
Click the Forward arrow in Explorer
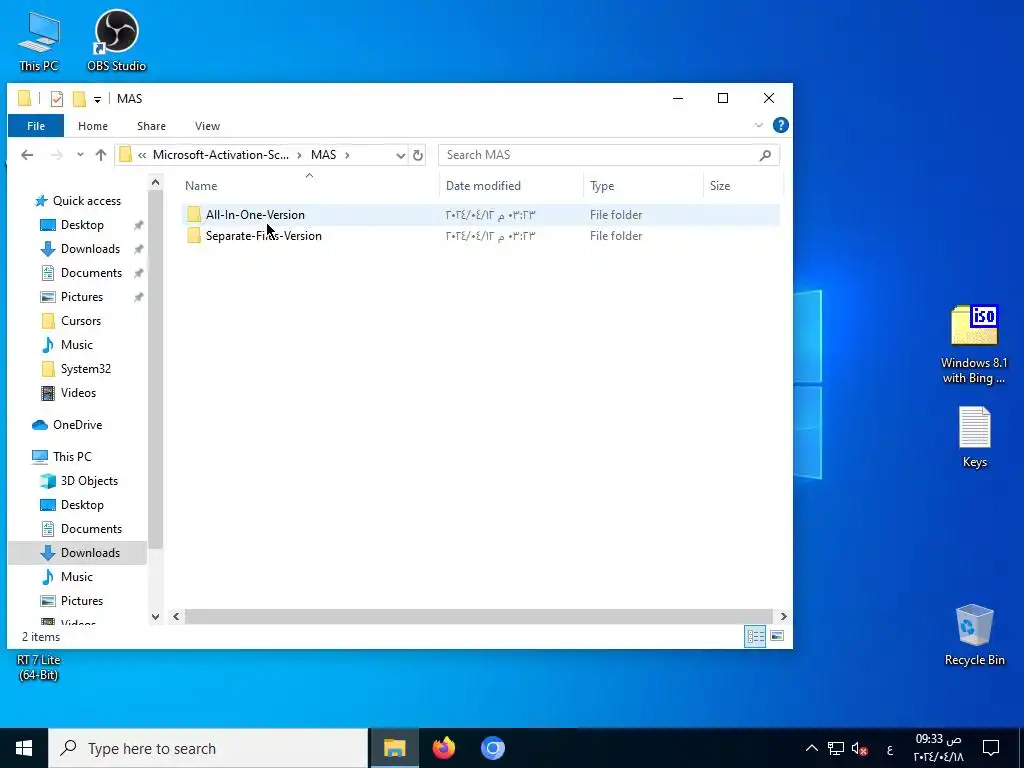(x=57, y=155)
